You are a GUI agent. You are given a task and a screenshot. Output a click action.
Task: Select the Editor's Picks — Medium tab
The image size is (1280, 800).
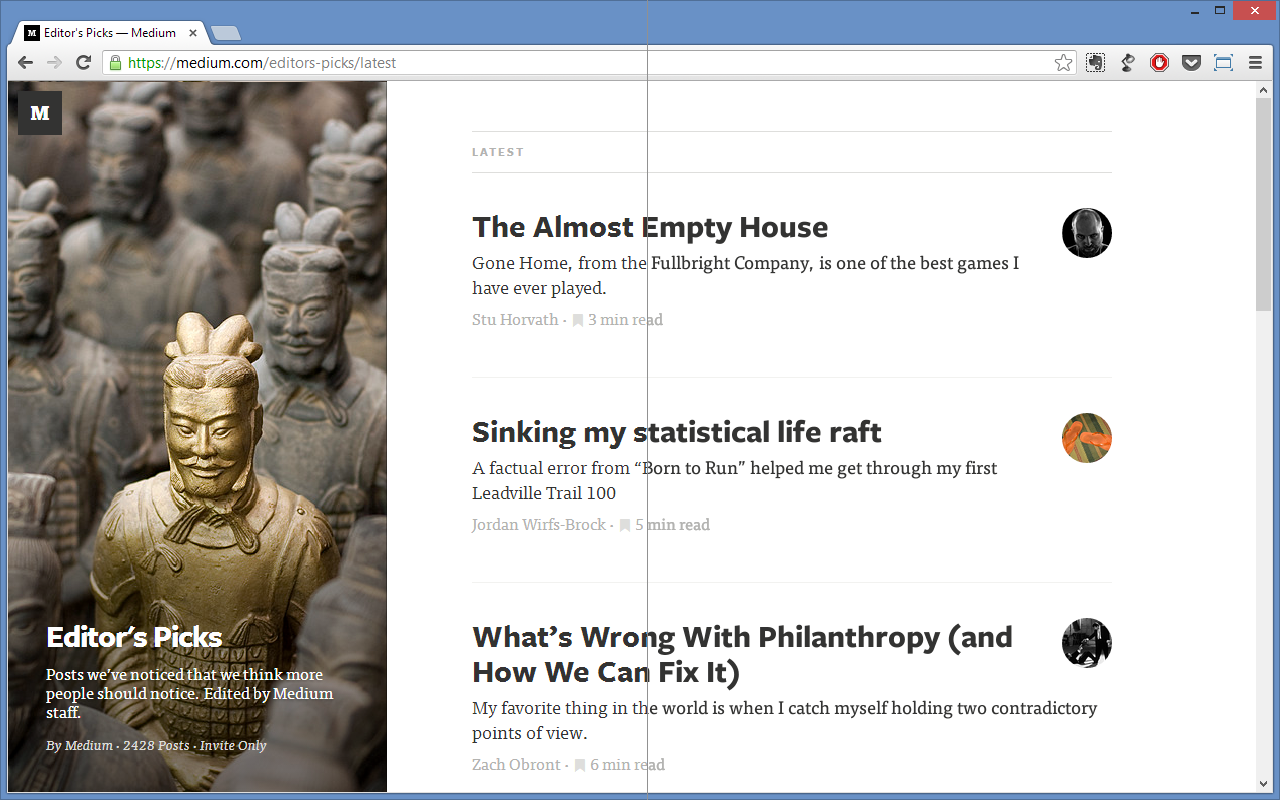109,33
